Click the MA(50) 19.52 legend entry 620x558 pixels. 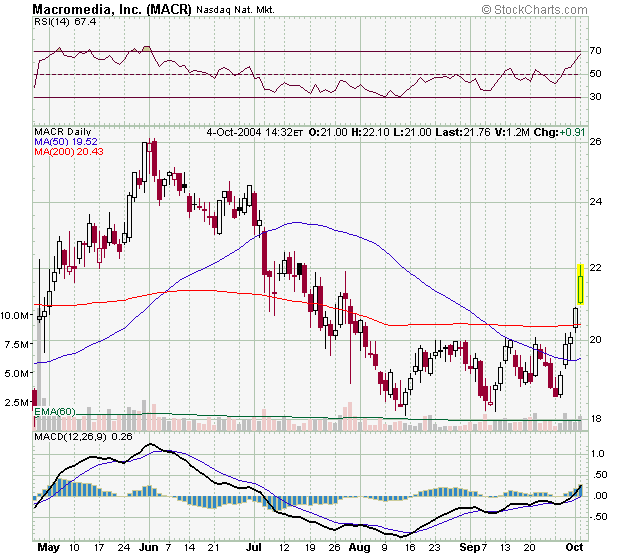(66, 142)
